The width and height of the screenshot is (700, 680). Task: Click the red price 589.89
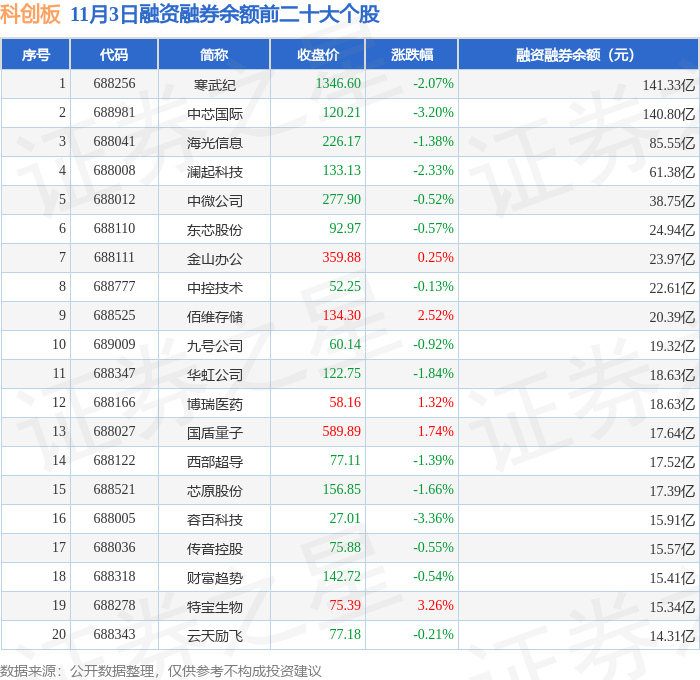(x=342, y=432)
